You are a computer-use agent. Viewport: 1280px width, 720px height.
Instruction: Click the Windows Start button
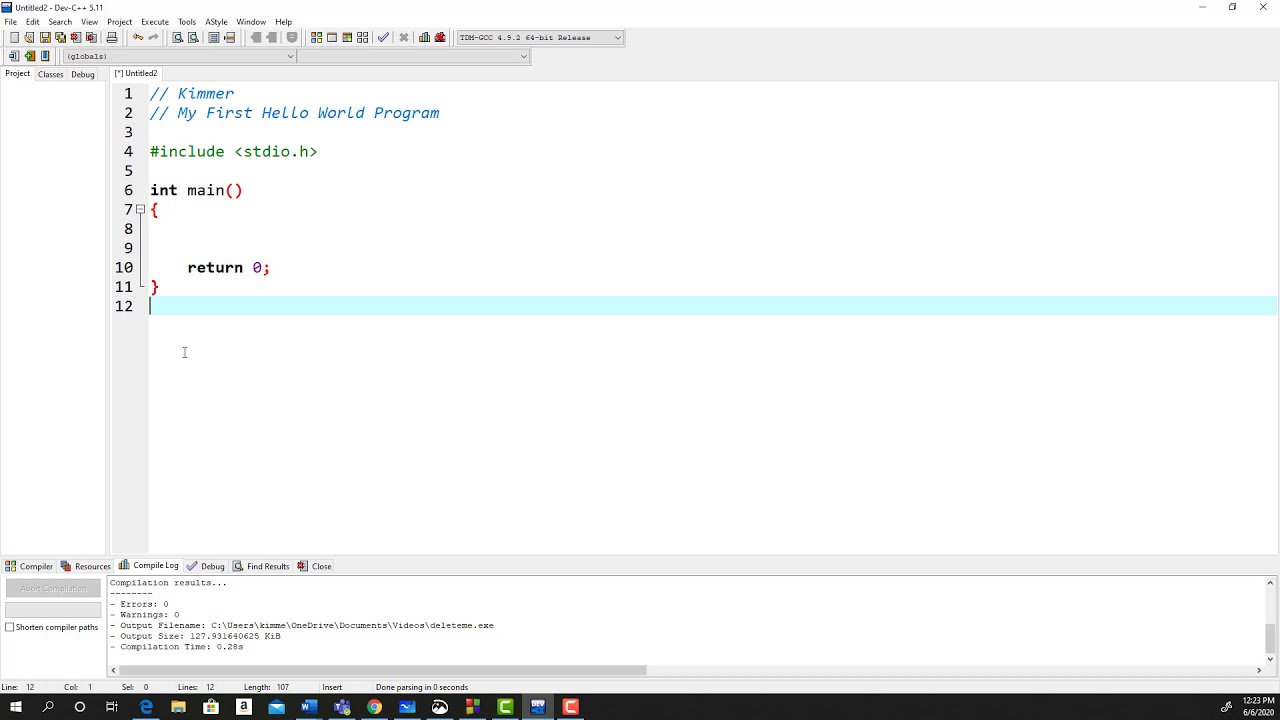coord(16,707)
